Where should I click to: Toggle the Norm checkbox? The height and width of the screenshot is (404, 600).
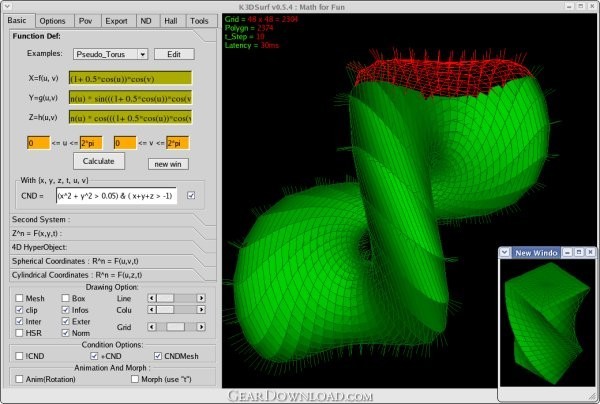[x=65, y=333]
